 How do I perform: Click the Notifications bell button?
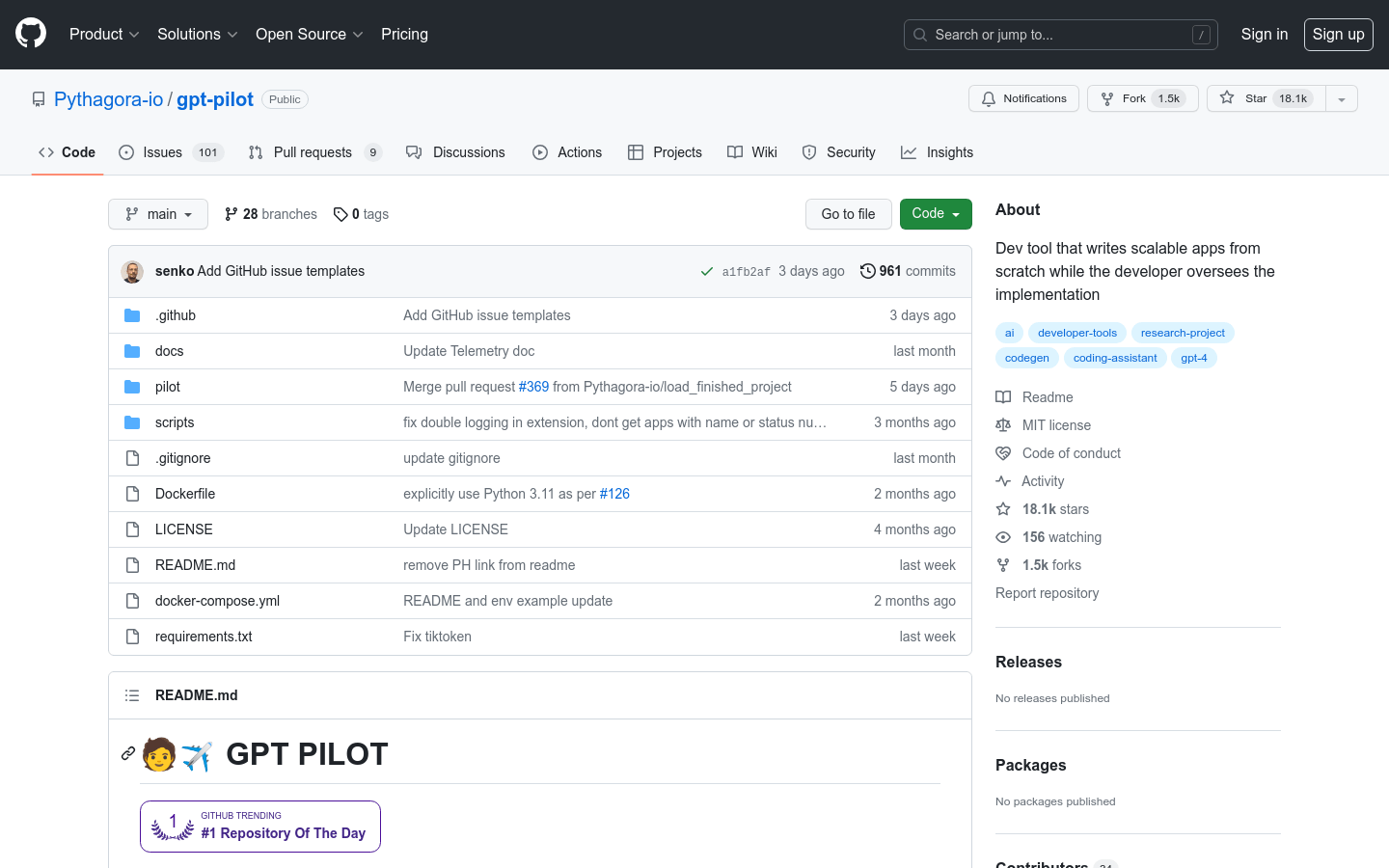click(x=1023, y=98)
